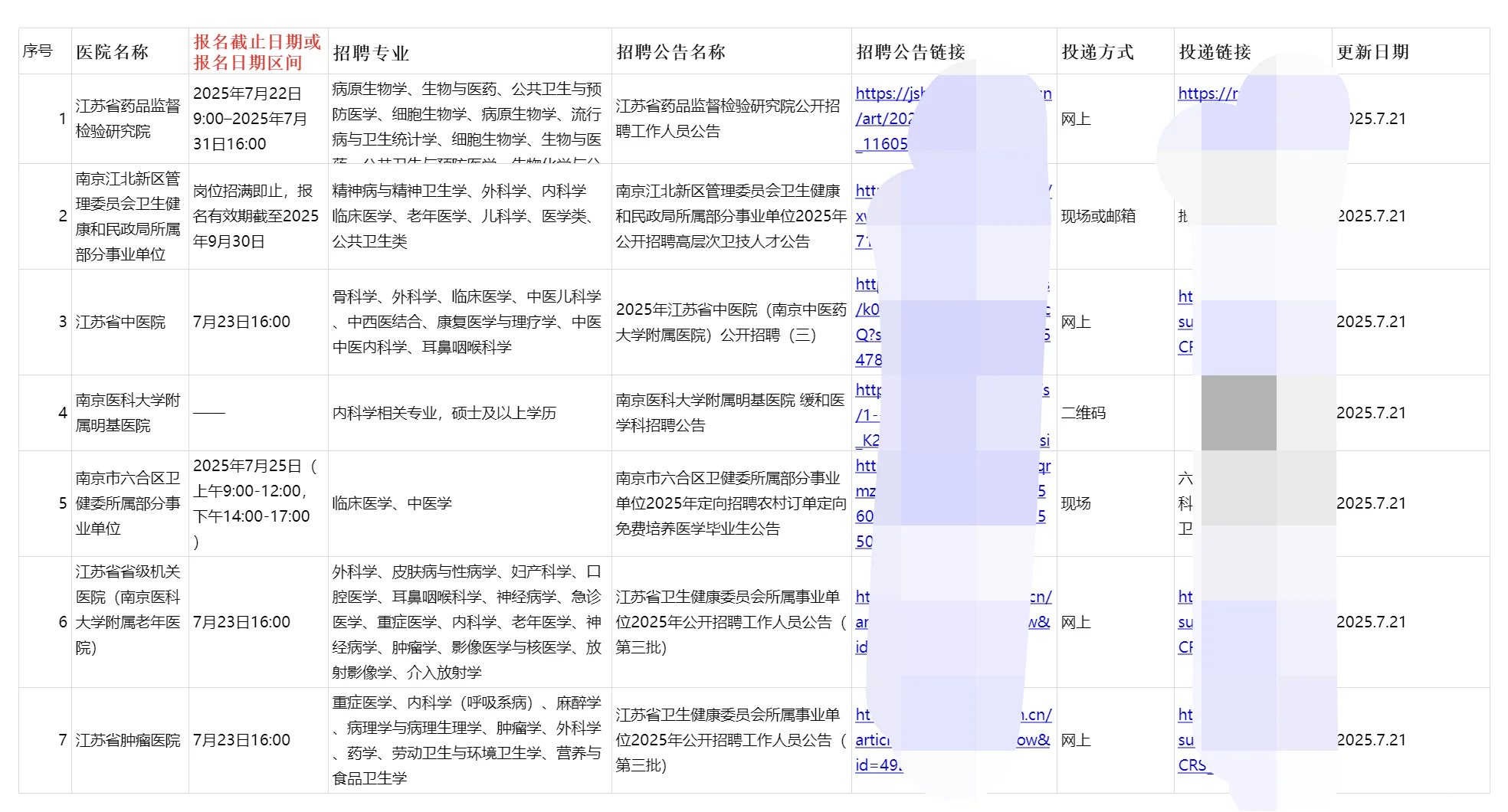Open announcement link for 江苏省药品监督检验研究院
Screen dimensions: 1508x812
(x=953, y=119)
